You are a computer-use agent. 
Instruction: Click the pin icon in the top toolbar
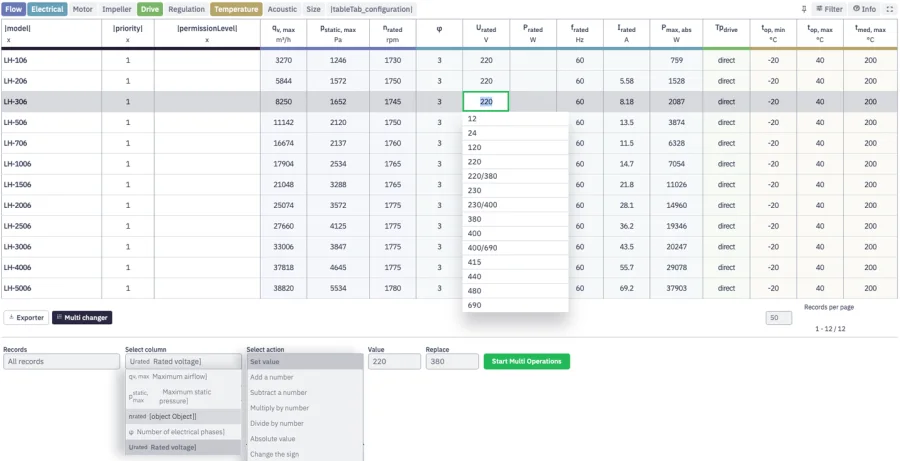click(804, 9)
